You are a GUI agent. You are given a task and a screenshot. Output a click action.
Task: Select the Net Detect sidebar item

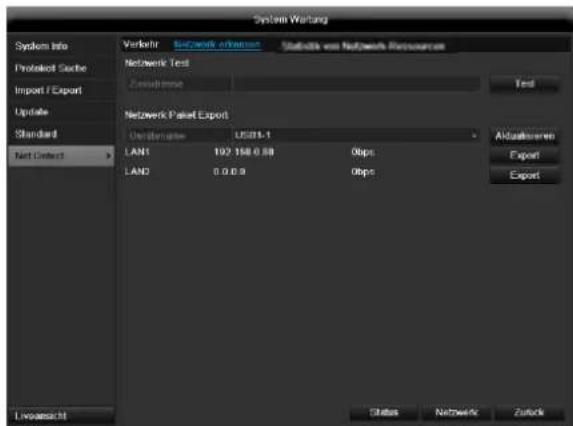click(61, 156)
